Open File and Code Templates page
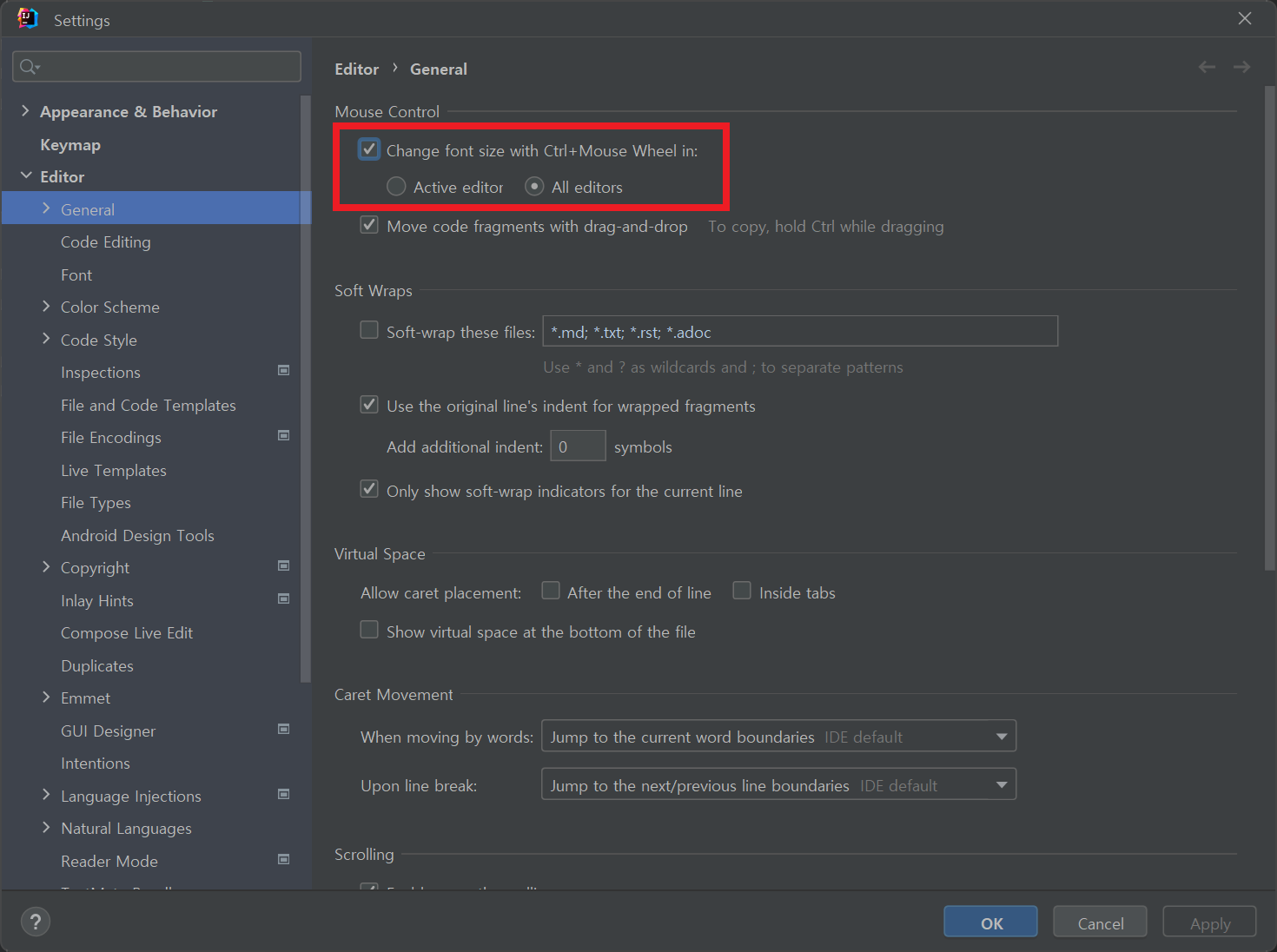This screenshot has height=952, width=1277. [x=149, y=406]
